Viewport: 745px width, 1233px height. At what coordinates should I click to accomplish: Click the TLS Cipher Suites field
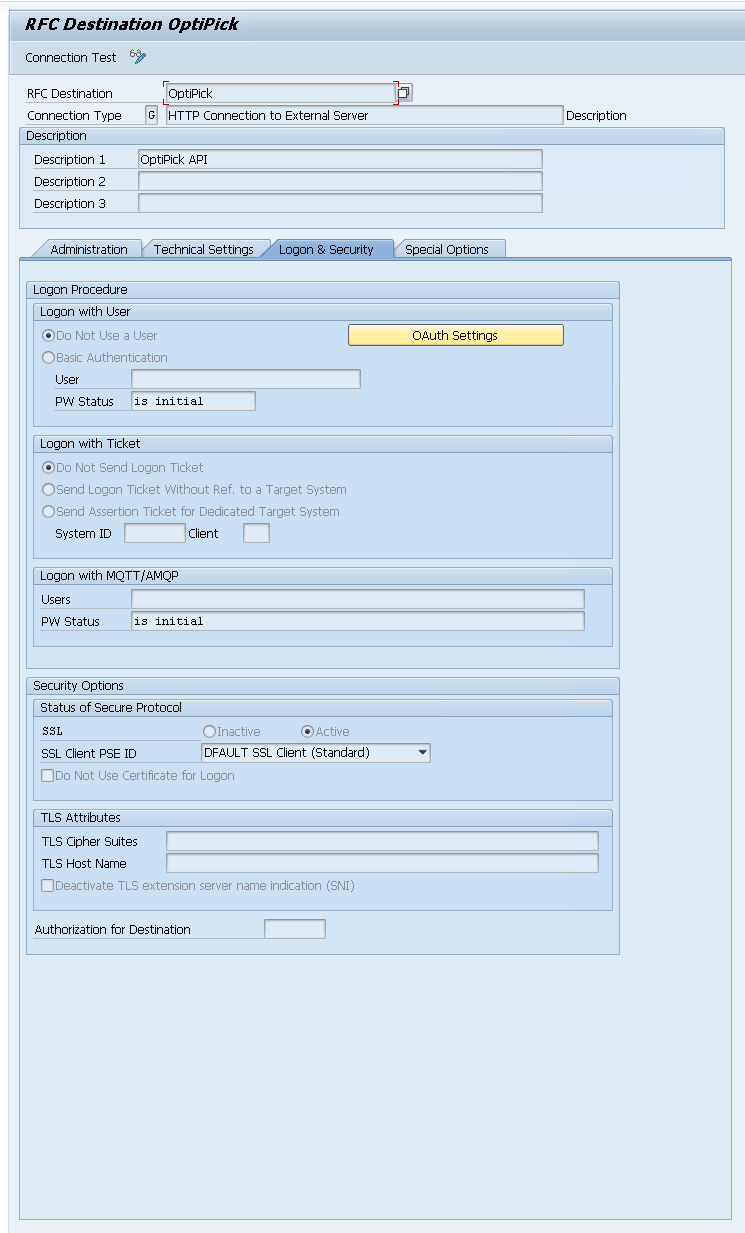(x=382, y=842)
